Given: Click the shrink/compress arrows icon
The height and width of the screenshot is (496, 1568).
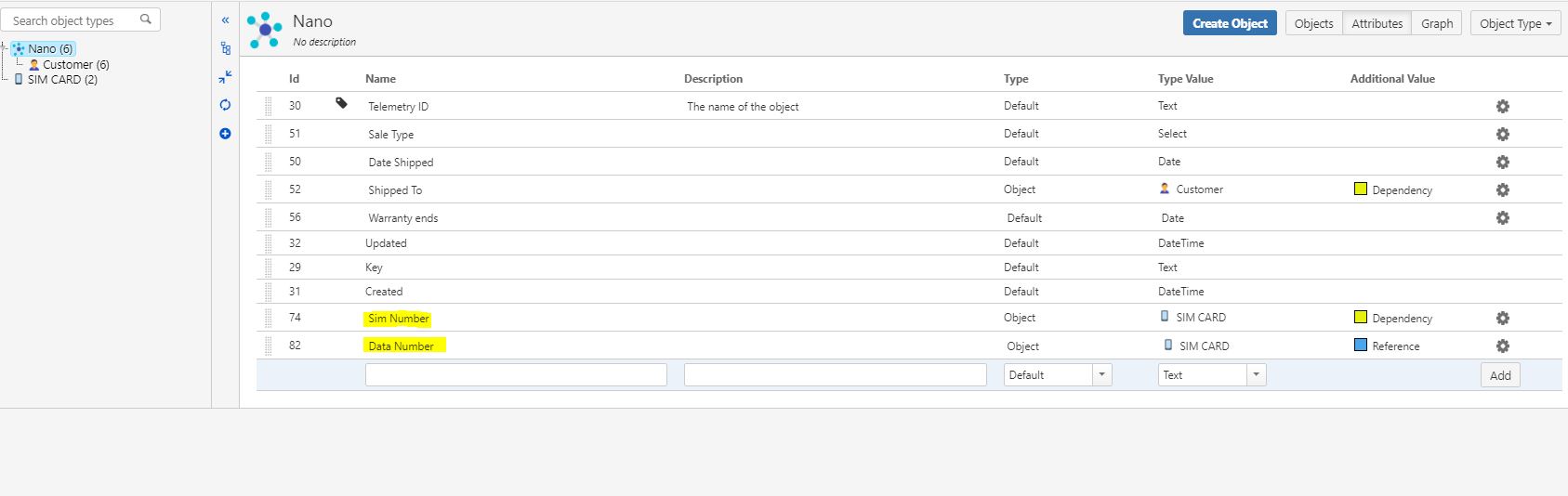Looking at the screenshot, I should point(225,77).
